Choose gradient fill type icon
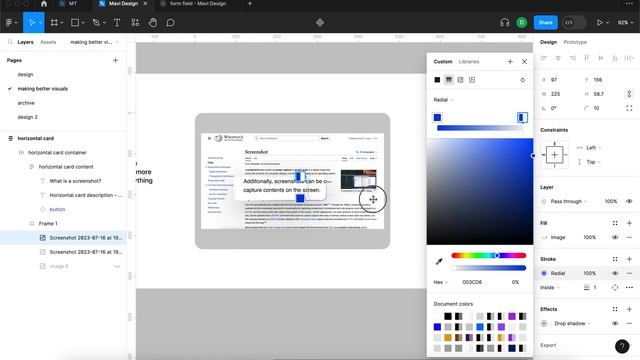This screenshot has width=640, height=360. [x=449, y=80]
